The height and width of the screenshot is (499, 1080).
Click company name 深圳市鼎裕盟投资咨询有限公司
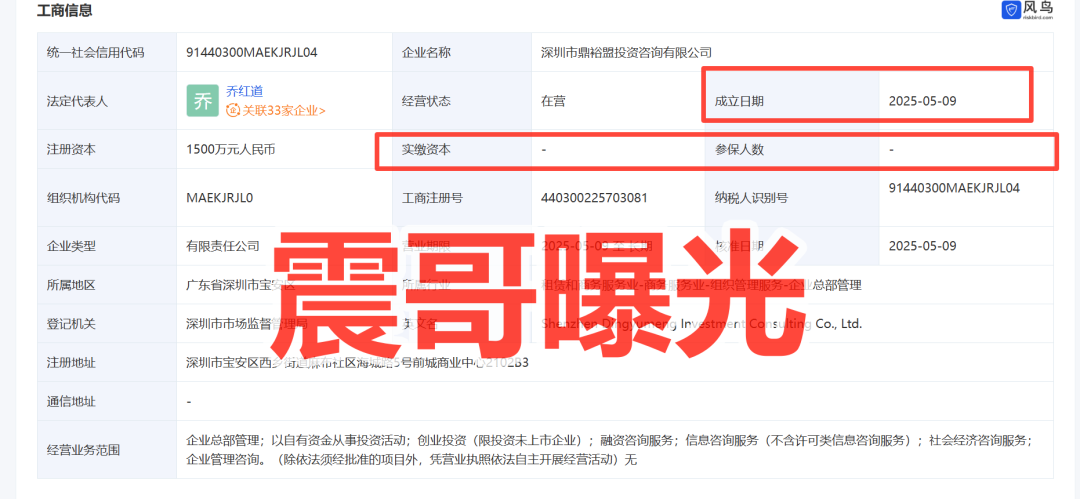coord(626,52)
